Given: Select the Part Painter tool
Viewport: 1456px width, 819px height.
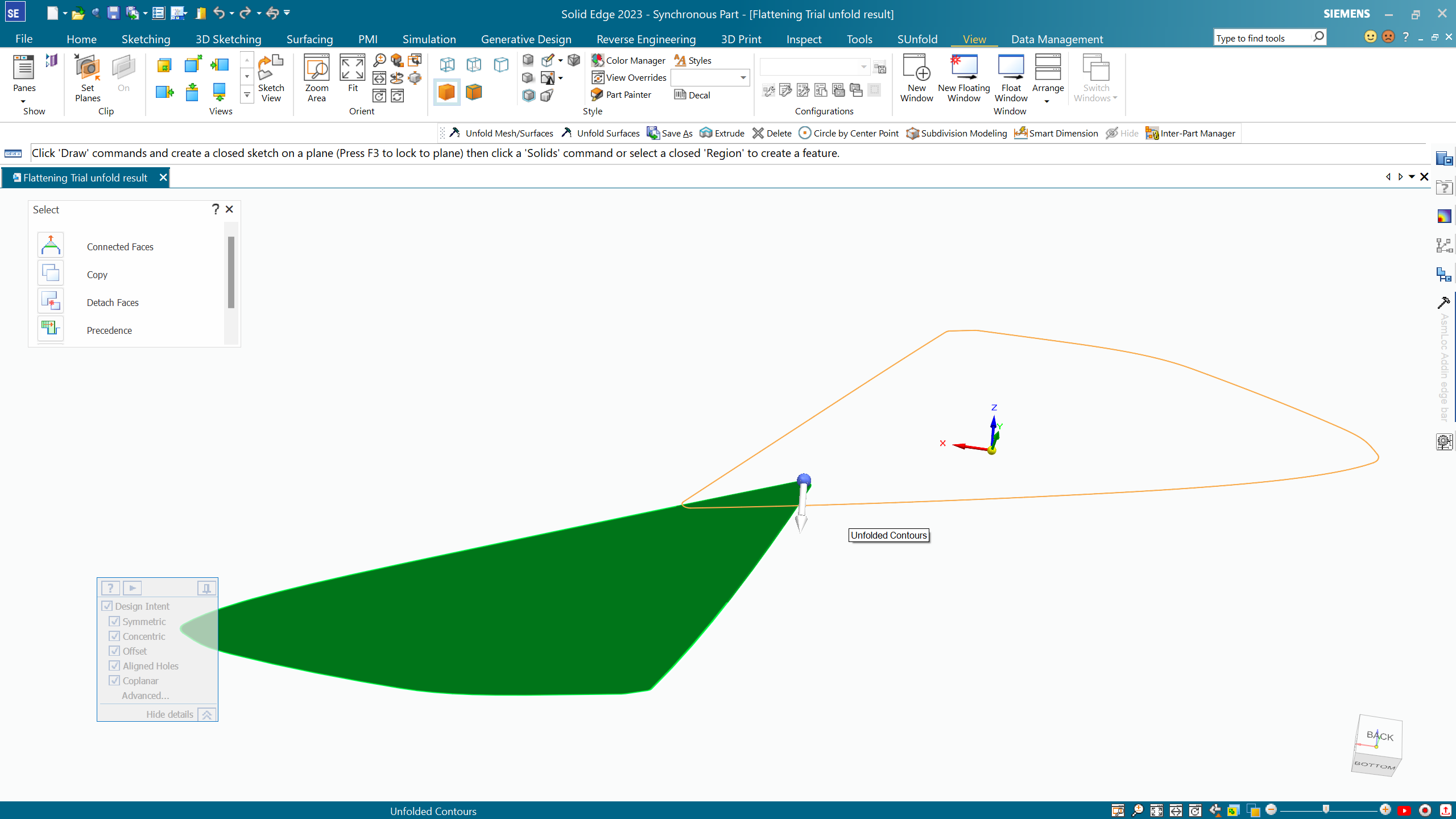Looking at the screenshot, I should (621, 94).
